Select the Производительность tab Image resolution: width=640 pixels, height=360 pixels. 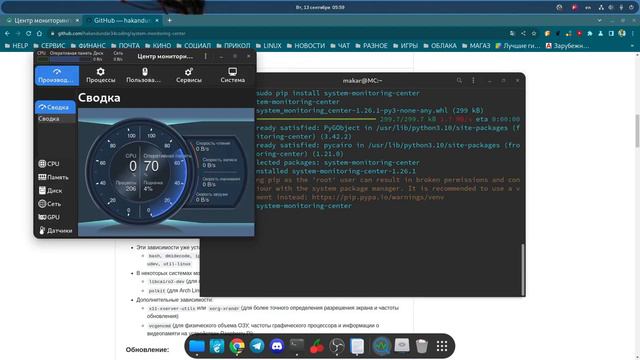[x=57, y=76]
